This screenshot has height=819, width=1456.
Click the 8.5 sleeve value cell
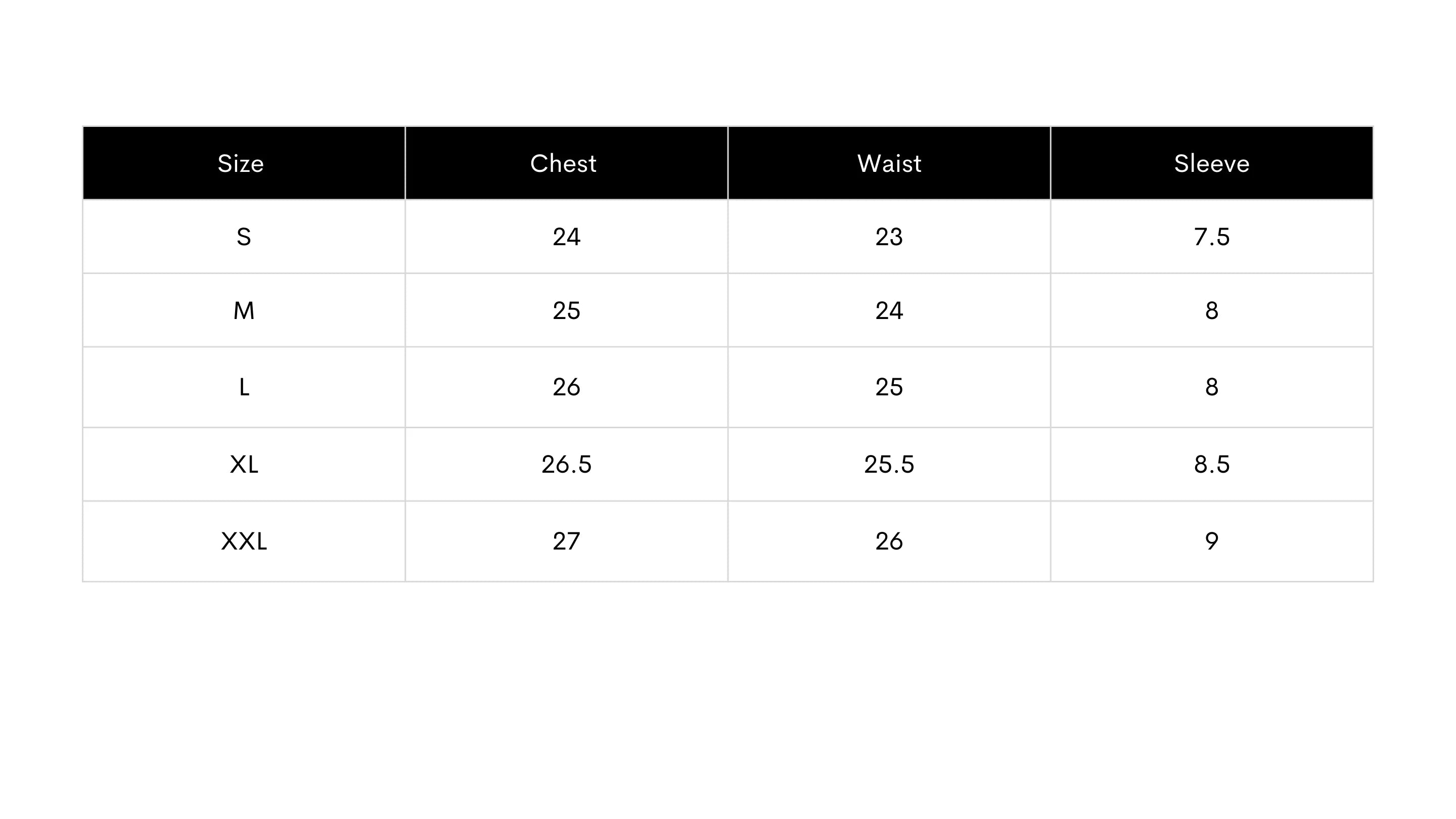[1212, 465]
